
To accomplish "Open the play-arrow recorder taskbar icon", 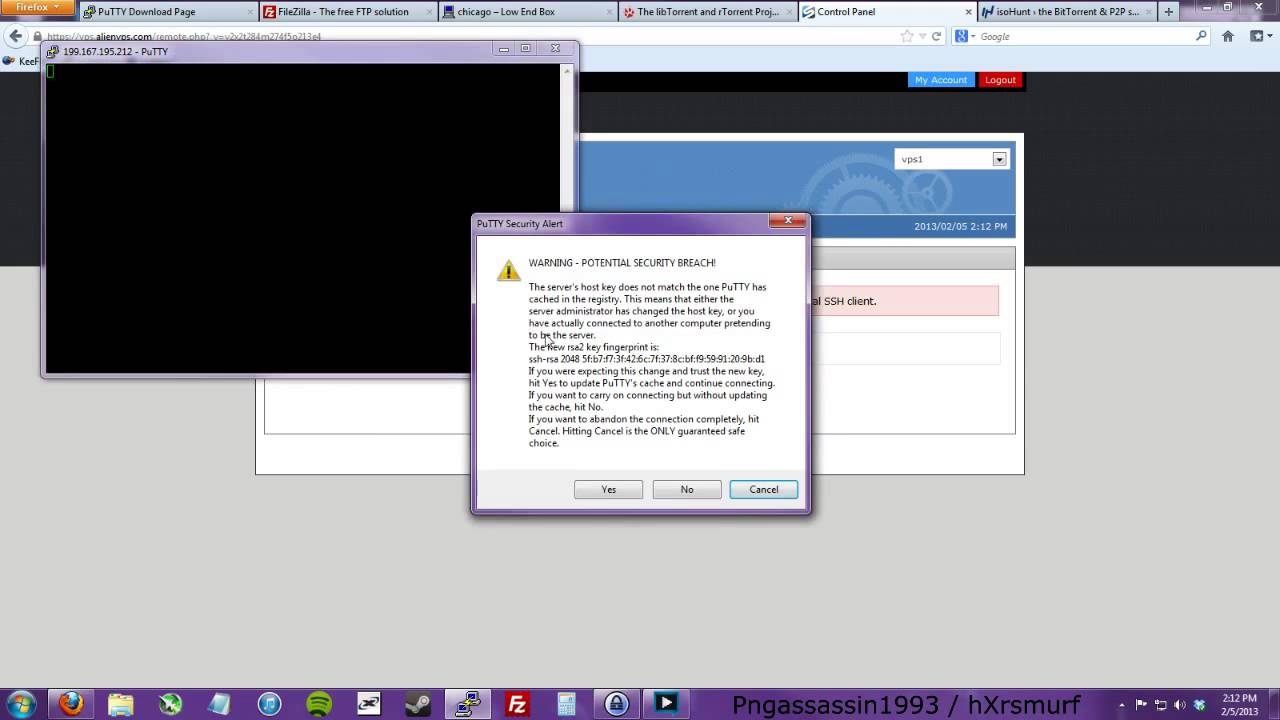I will [666, 704].
